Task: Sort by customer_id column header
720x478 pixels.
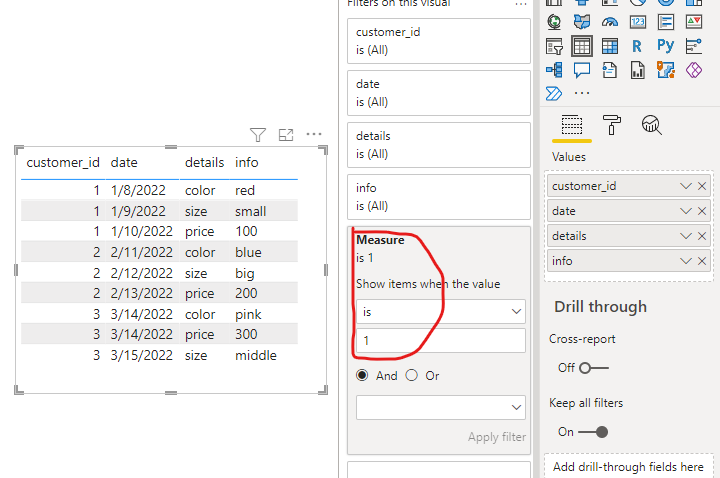Action: pyautogui.click(x=63, y=163)
